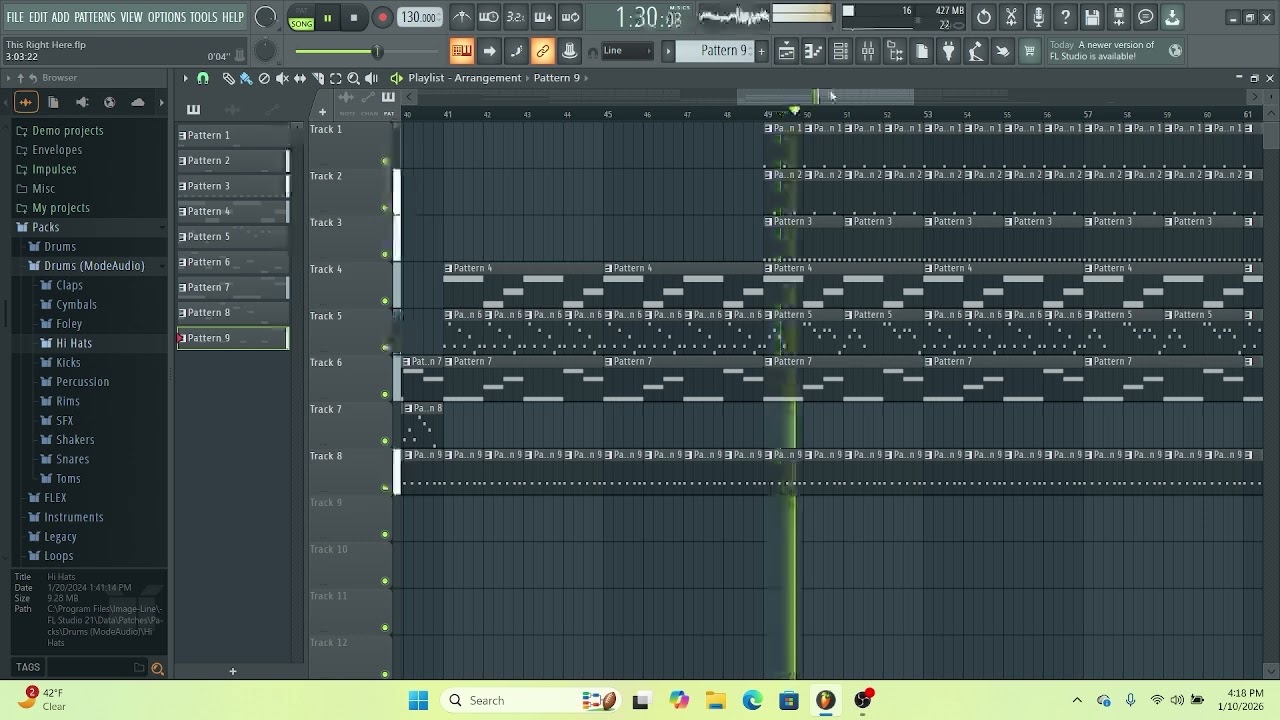Open the VIEW menu
Screen dimensions: 1280x720
(x=132, y=17)
